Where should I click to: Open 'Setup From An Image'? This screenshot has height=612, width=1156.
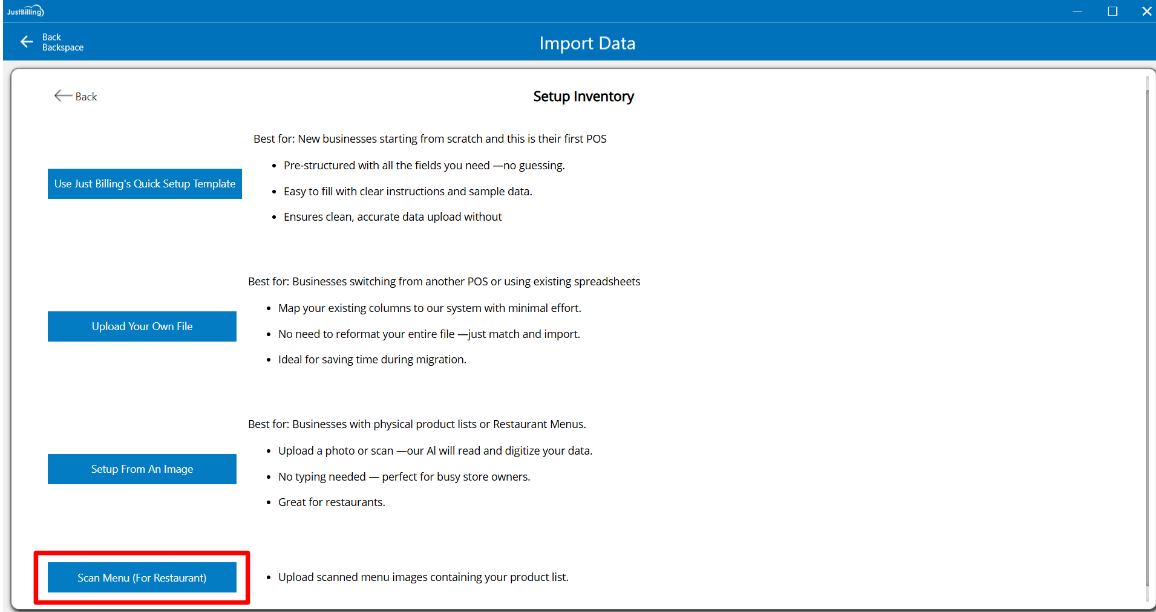pyautogui.click(x=142, y=469)
